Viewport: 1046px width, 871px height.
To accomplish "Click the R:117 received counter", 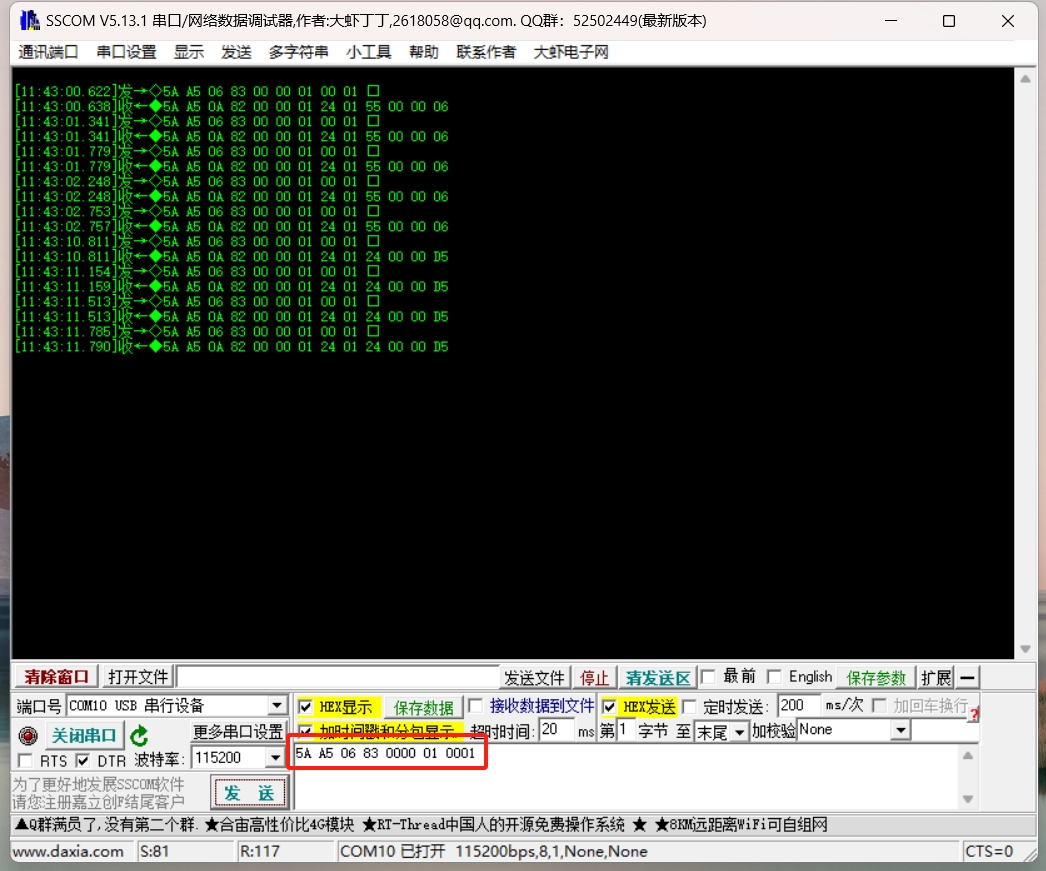I will (x=259, y=852).
